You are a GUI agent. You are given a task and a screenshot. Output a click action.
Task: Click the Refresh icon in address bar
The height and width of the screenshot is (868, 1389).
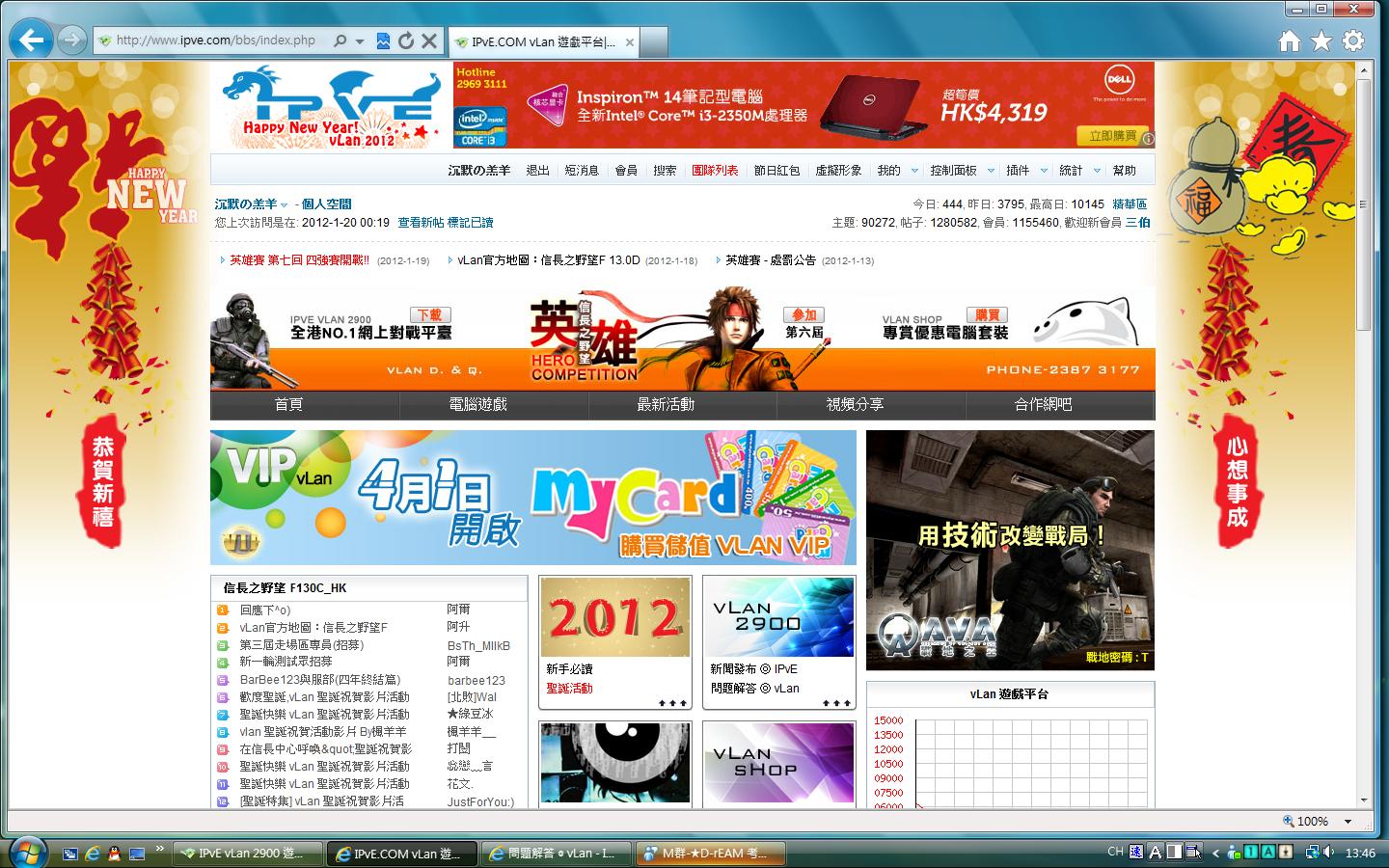406,41
